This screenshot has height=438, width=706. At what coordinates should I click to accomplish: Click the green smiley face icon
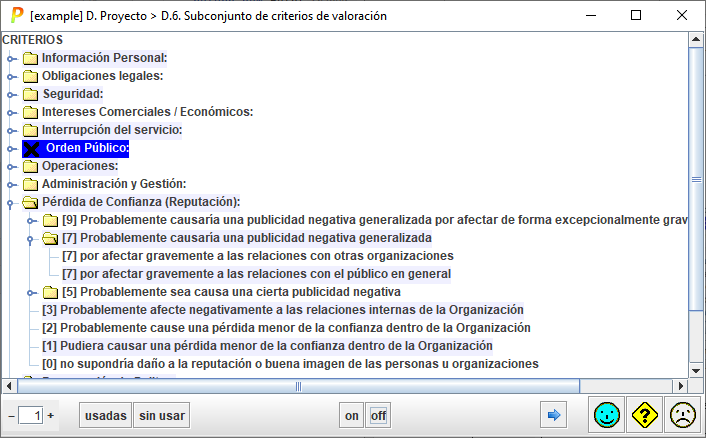click(604, 415)
